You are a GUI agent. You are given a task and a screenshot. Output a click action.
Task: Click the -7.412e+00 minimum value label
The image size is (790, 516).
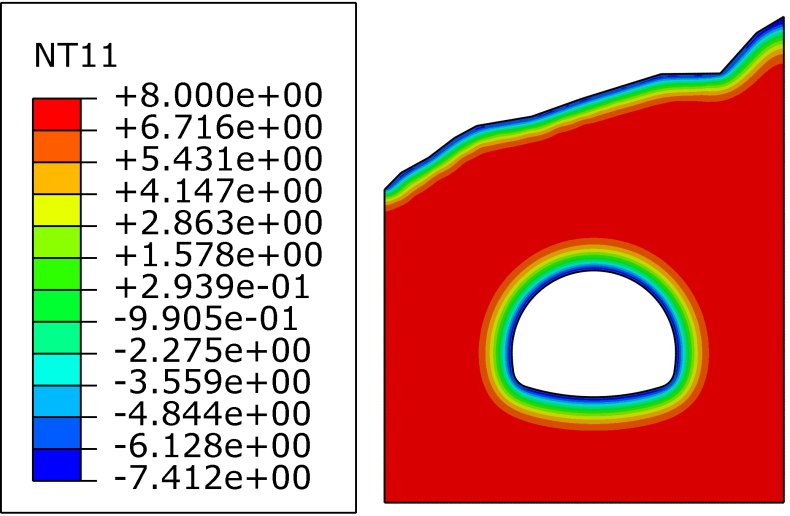point(212,477)
